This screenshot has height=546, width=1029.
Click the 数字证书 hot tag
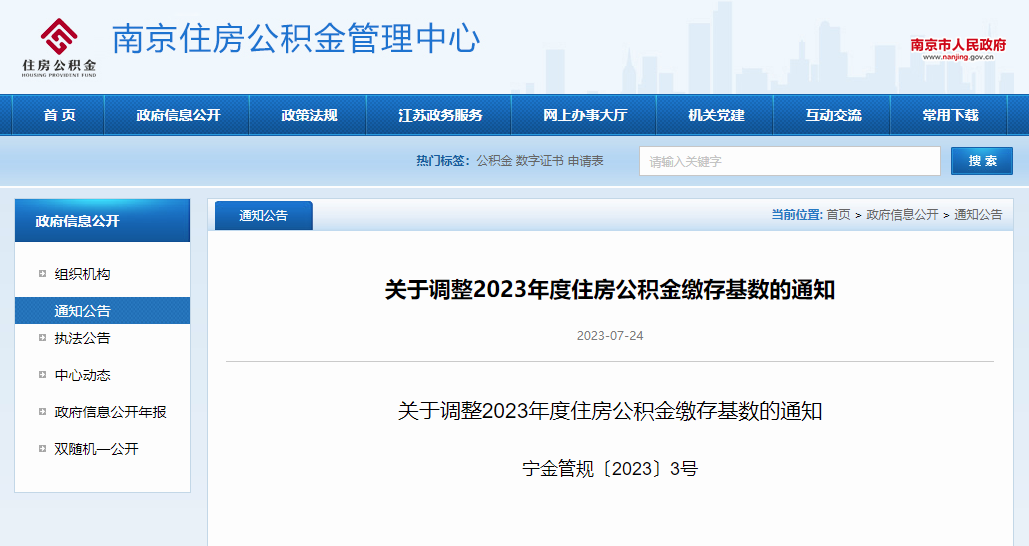[x=539, y=161]
